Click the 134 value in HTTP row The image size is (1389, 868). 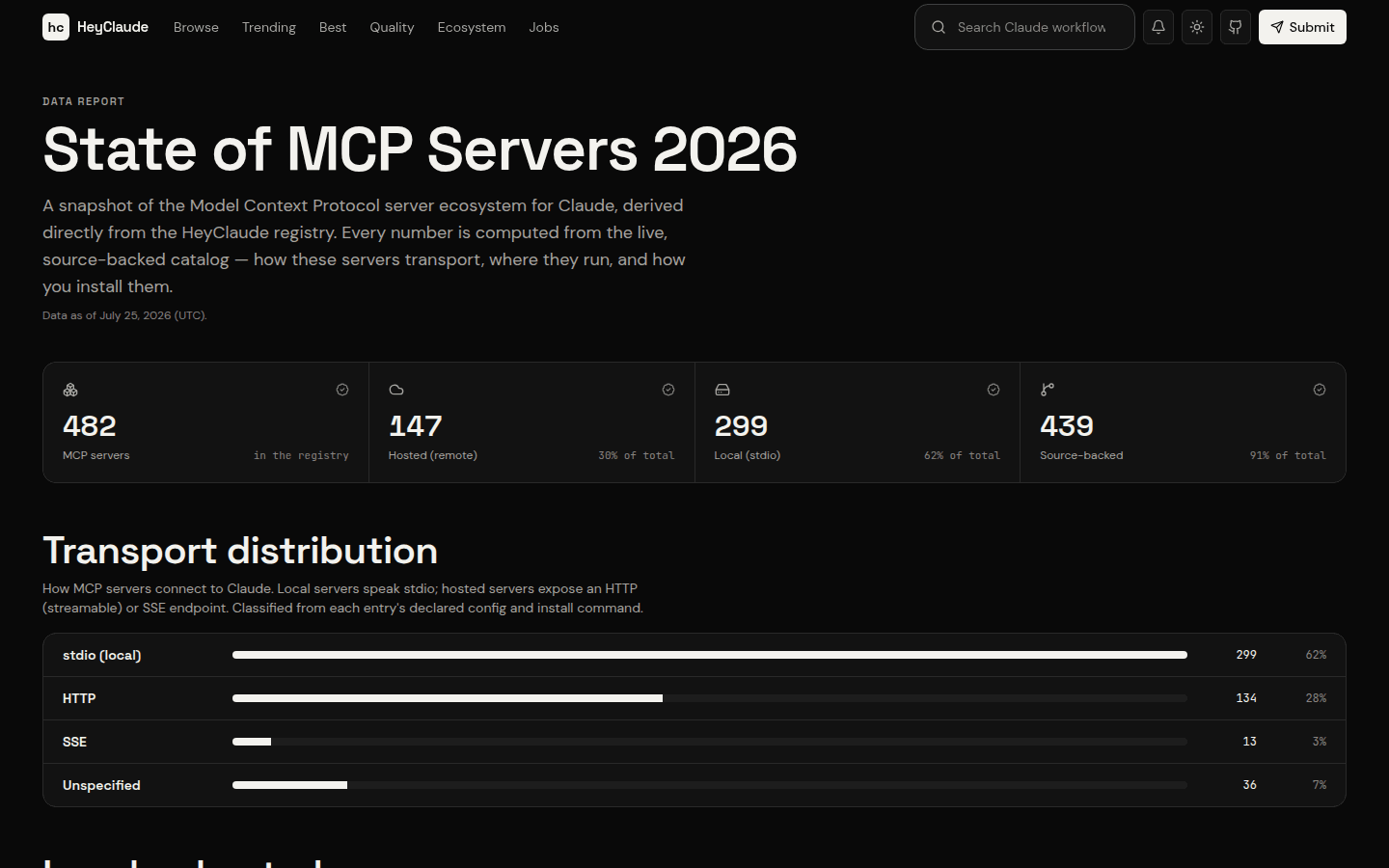[x=1246, y=698]
